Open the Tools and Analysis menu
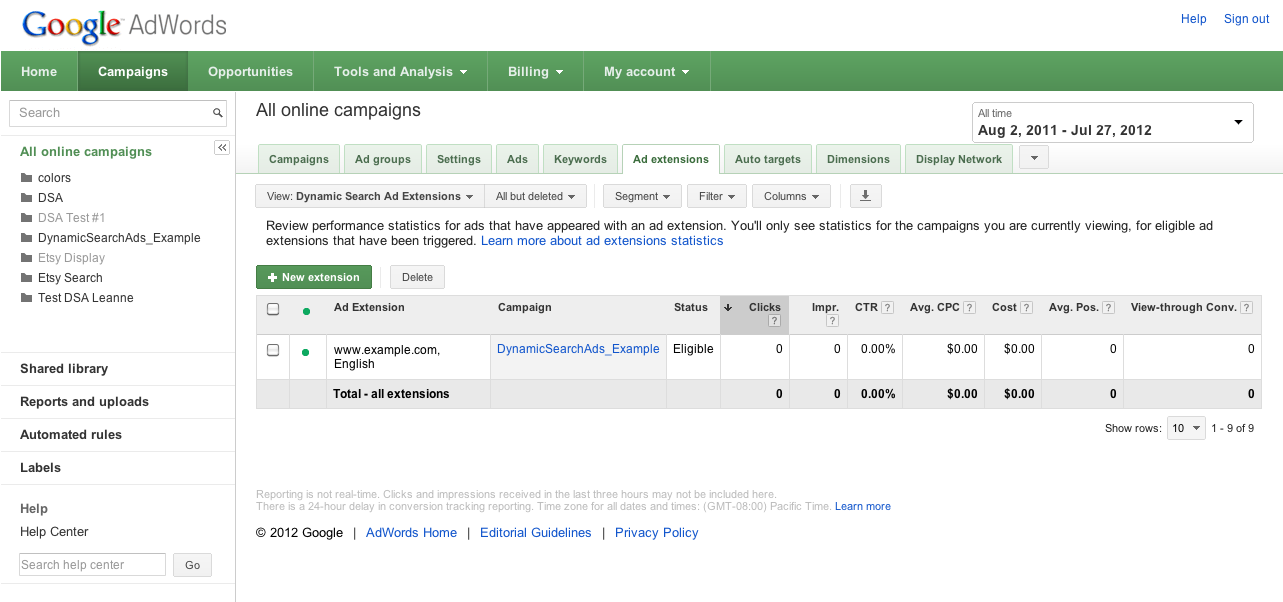 pyautogui.click(x=400, y=72)
